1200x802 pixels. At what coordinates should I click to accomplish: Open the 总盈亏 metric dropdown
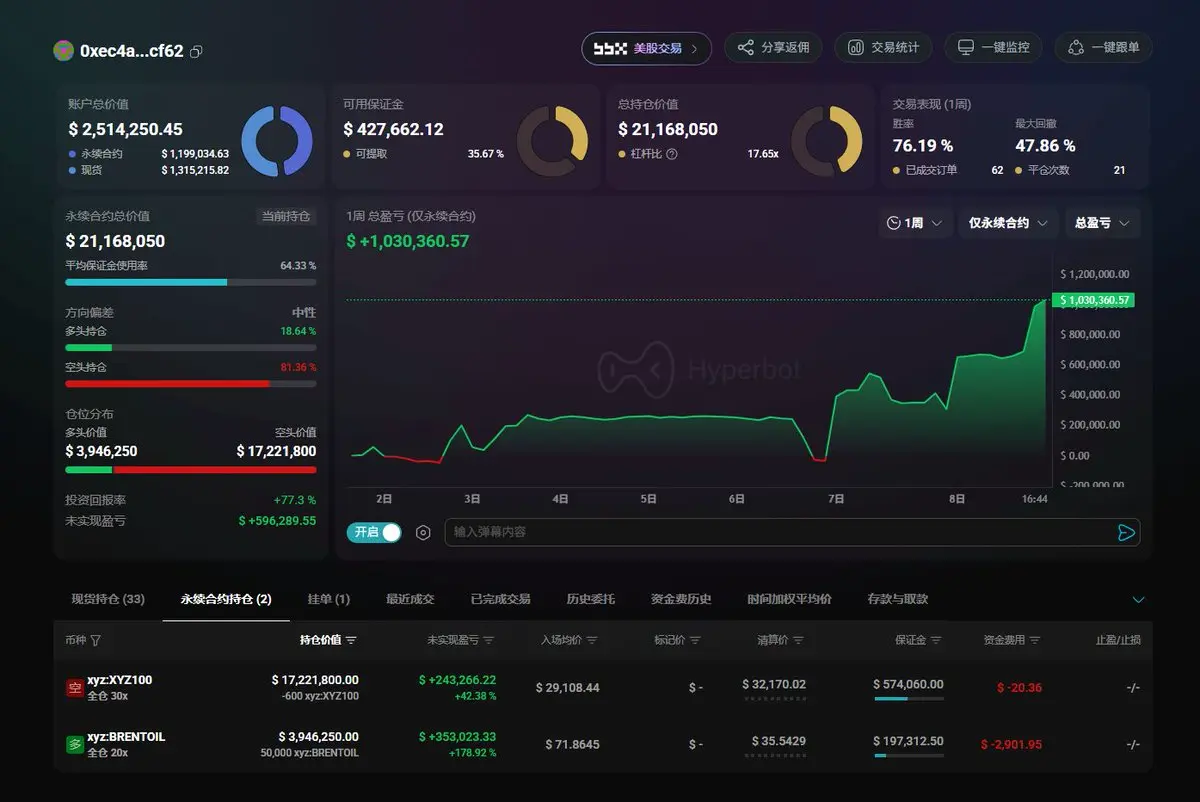(x=1102, y=223)
